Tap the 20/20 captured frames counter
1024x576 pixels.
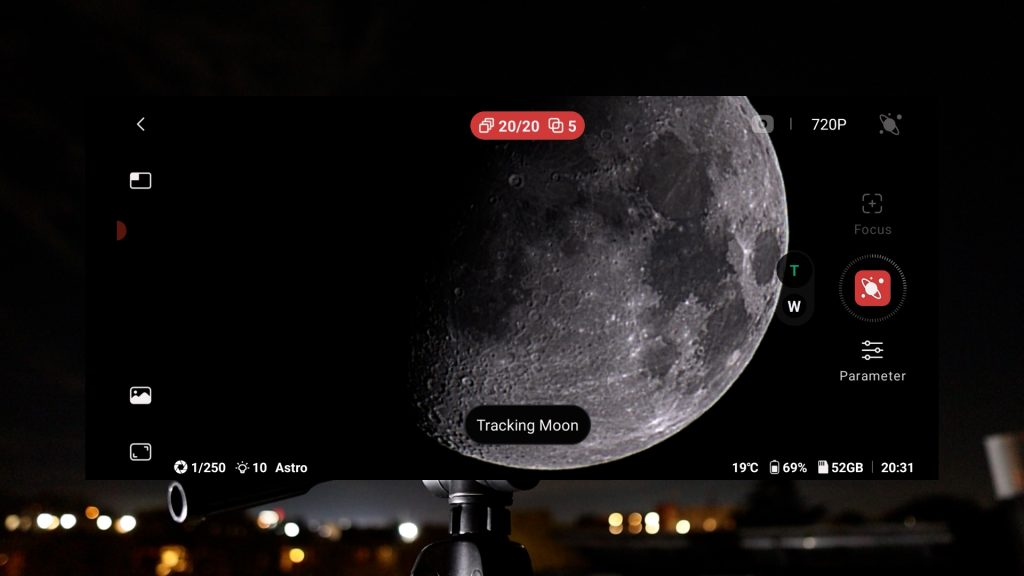(509, 126)
